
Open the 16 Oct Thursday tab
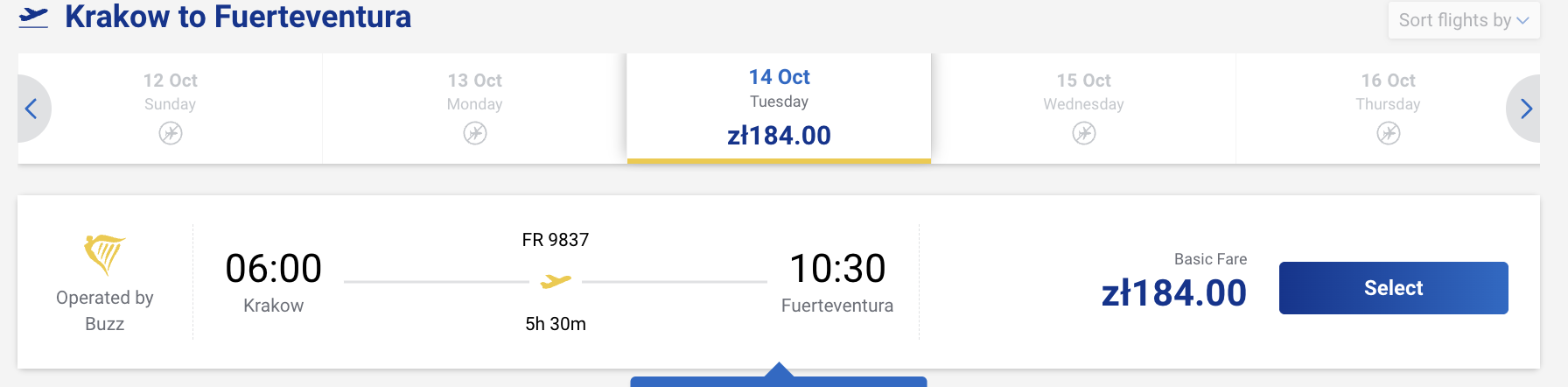pos(1388,109)
